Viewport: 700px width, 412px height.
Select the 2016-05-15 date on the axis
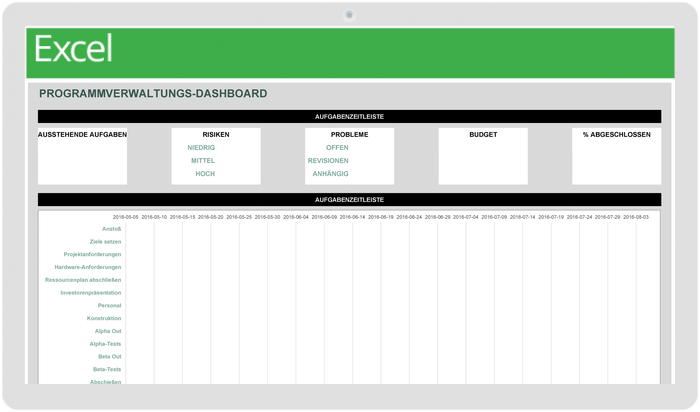[x=182, y=217]
